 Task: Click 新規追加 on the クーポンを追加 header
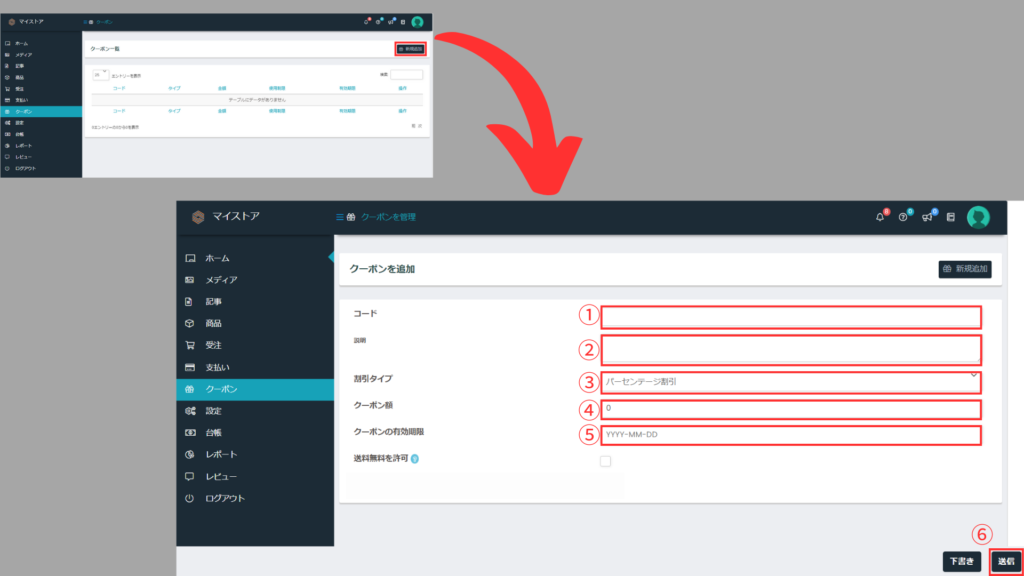(965, 269)
